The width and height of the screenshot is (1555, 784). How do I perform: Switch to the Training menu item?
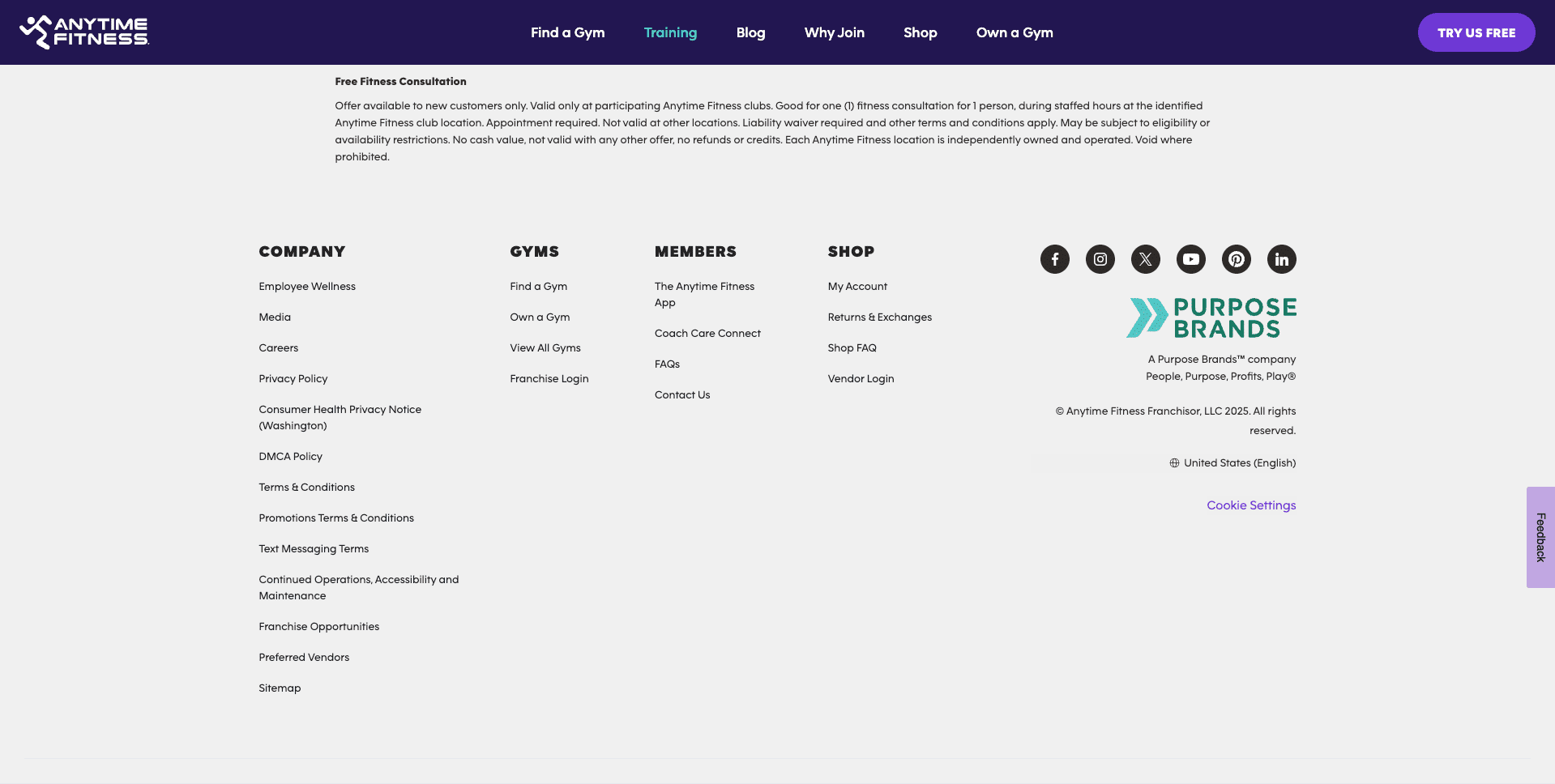(670, 32)
